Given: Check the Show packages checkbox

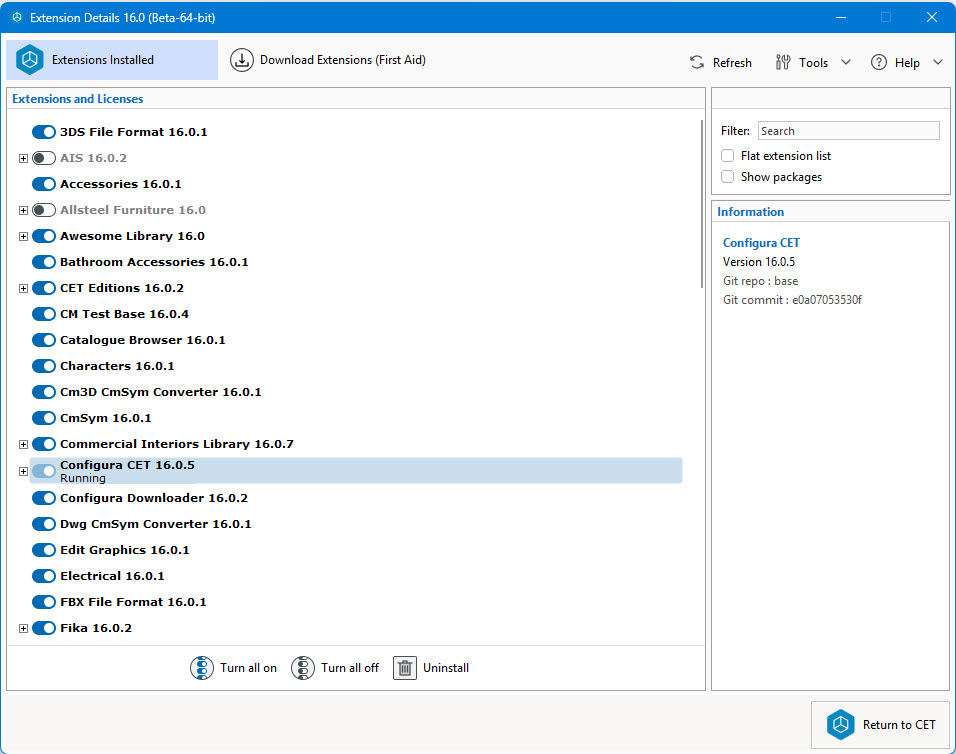Looking at the screenshot, I should click(x=728, y=176).
